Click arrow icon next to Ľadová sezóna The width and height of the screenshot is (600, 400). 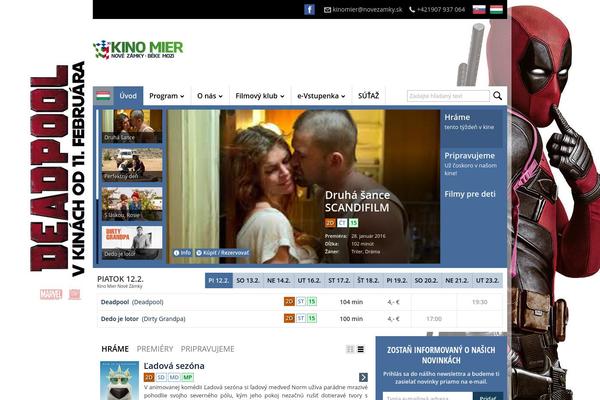tap(363, 377)
